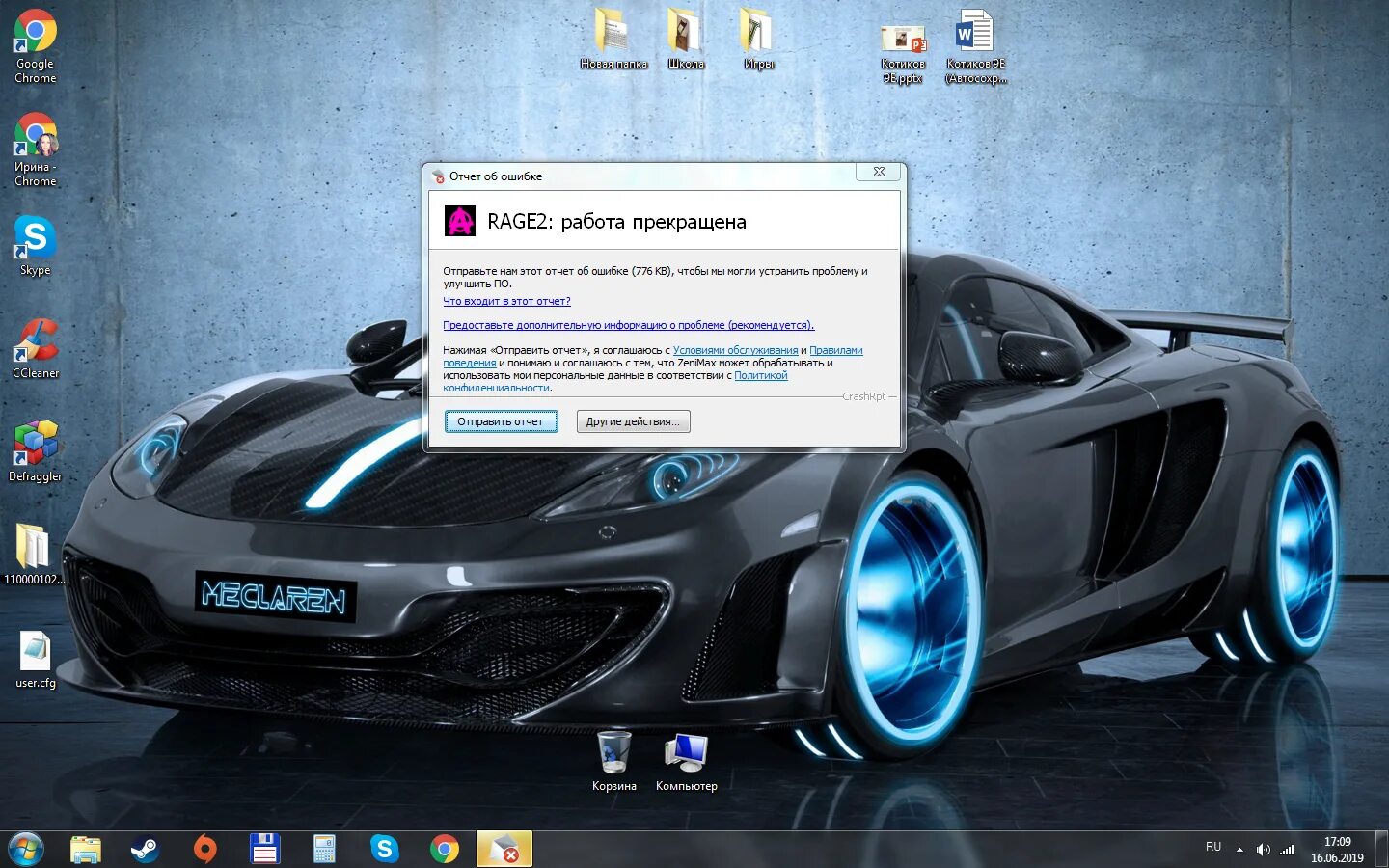Open the calculator from the taskbar
Screen dimensions: 1389x868
point(325,850)
